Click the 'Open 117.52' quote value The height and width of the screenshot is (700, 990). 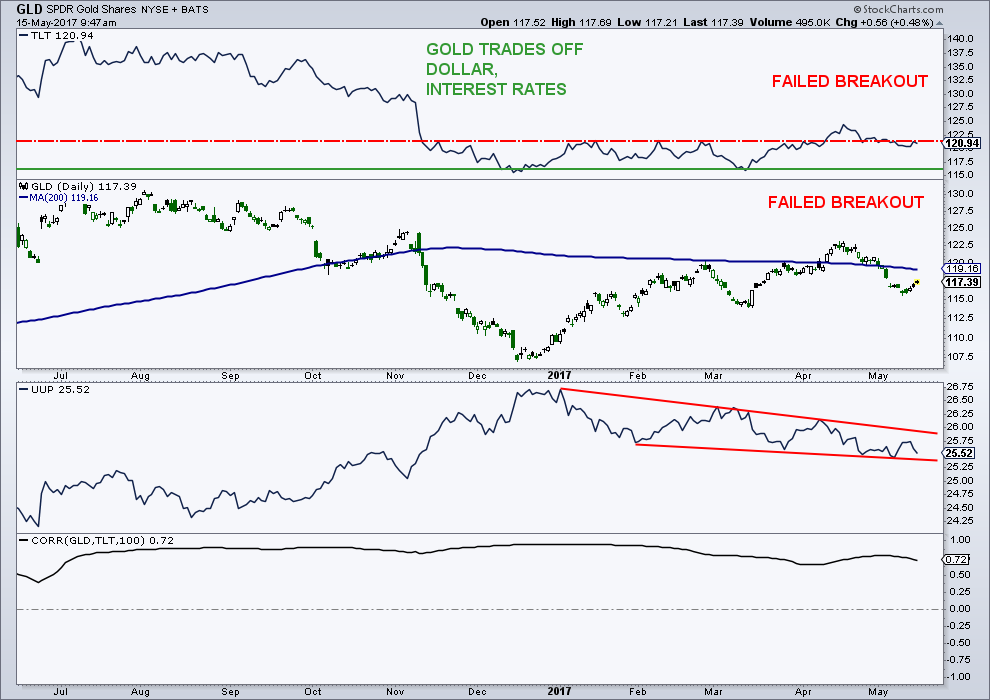click(513, 22)
